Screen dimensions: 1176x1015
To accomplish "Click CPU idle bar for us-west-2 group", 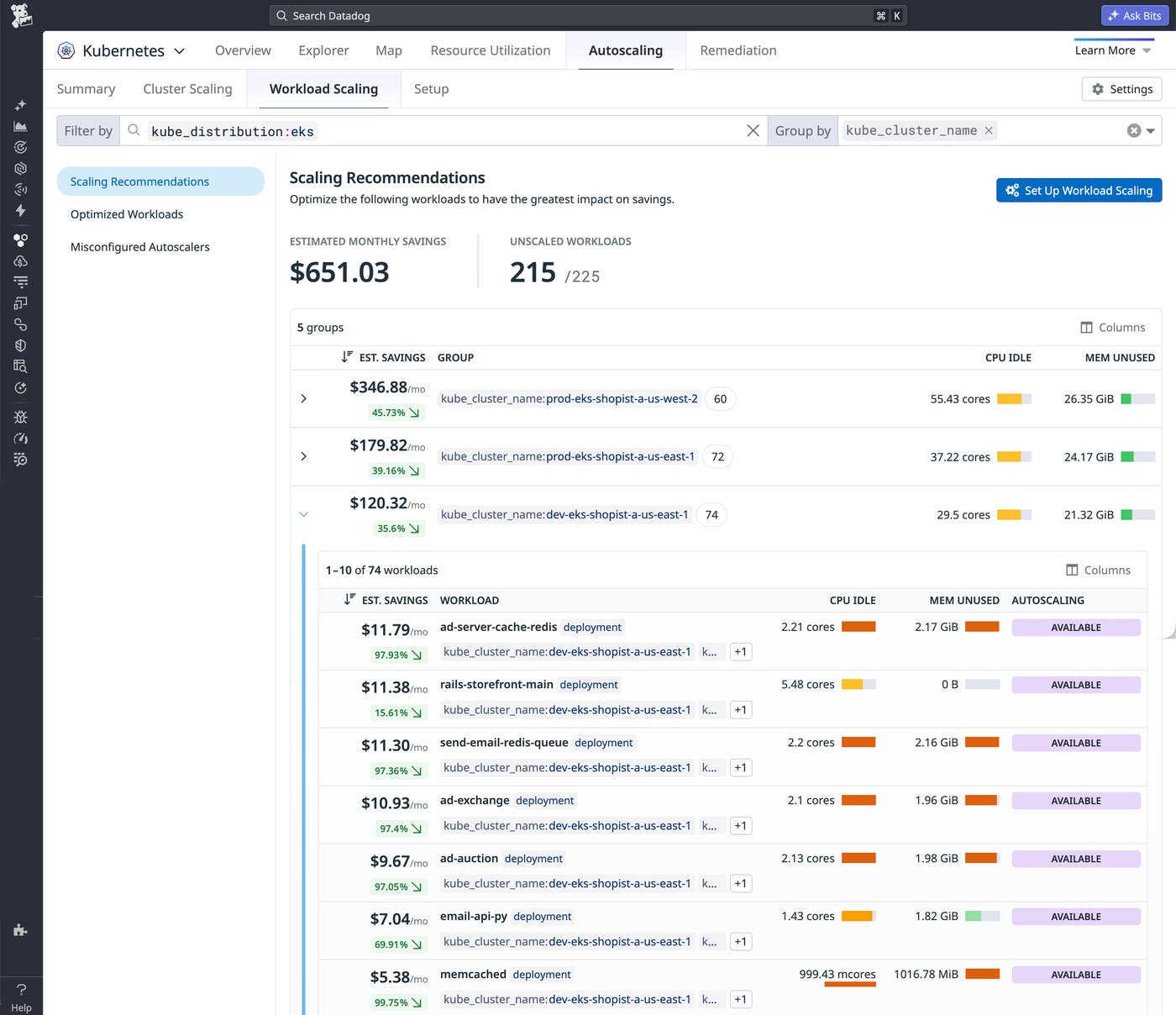I will coord(1014,399).
